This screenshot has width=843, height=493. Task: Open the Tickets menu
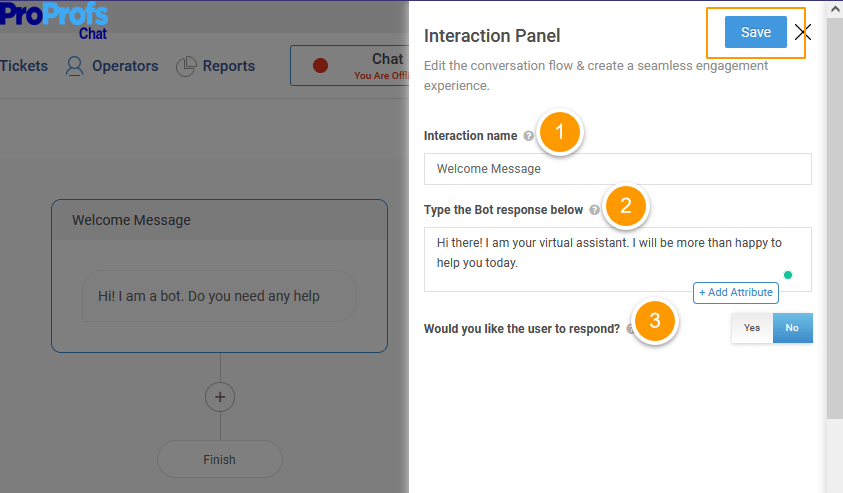click(24, 66)
